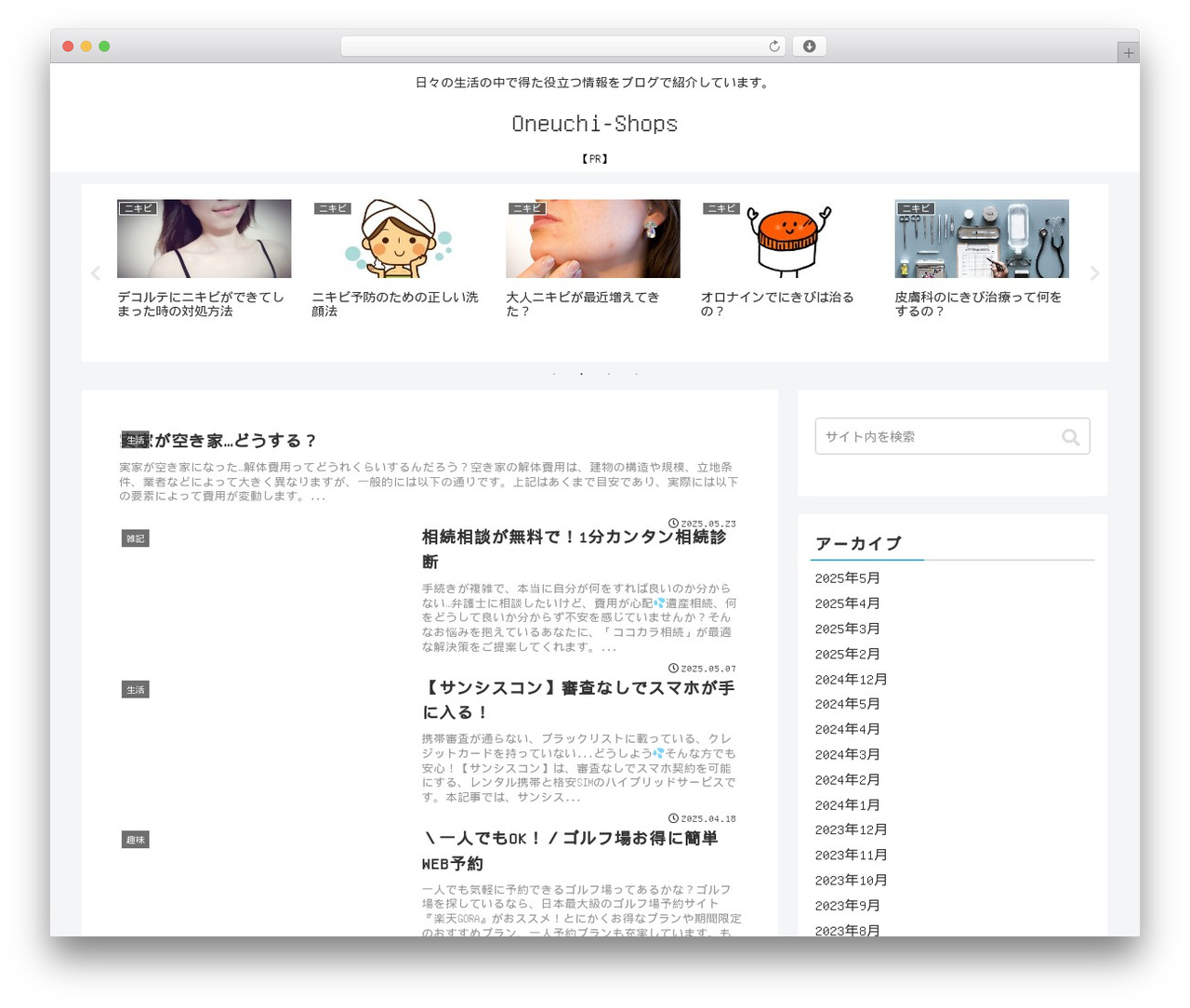The height and width of the screenshot is (1008, 1190).
Task: Open the 相続相談が無料で article title
Action: tap(575, 549)
